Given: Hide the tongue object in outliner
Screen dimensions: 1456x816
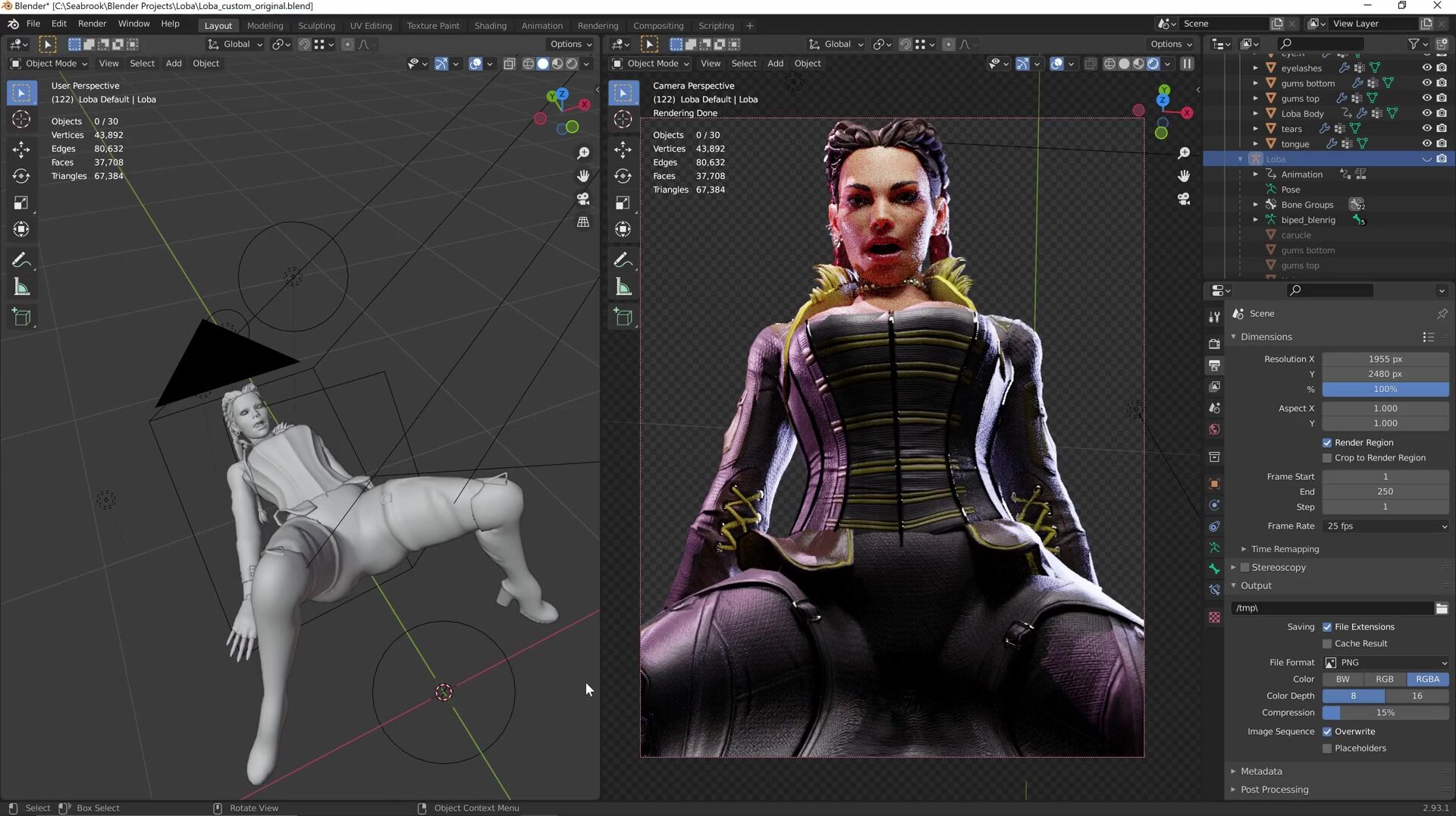Looking at the screenshot, I should coord(1426,143).
